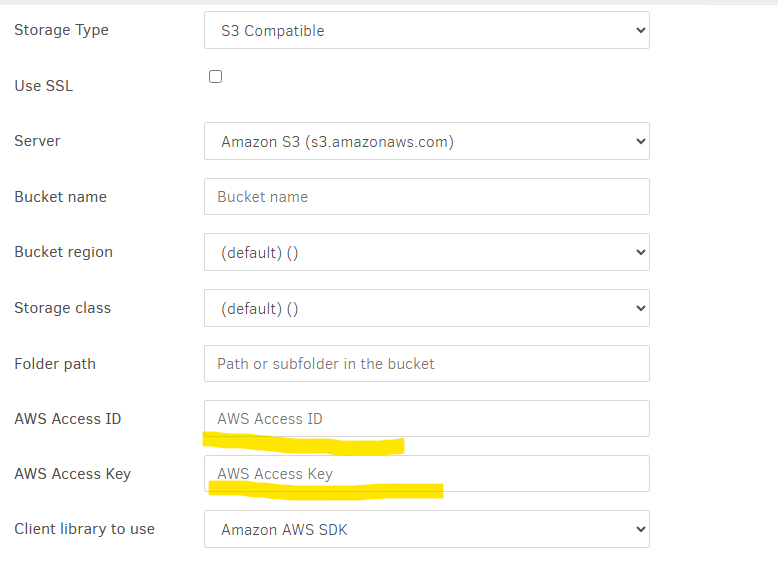Click the "Bucket name" label on the left

[x=60, y=197]
